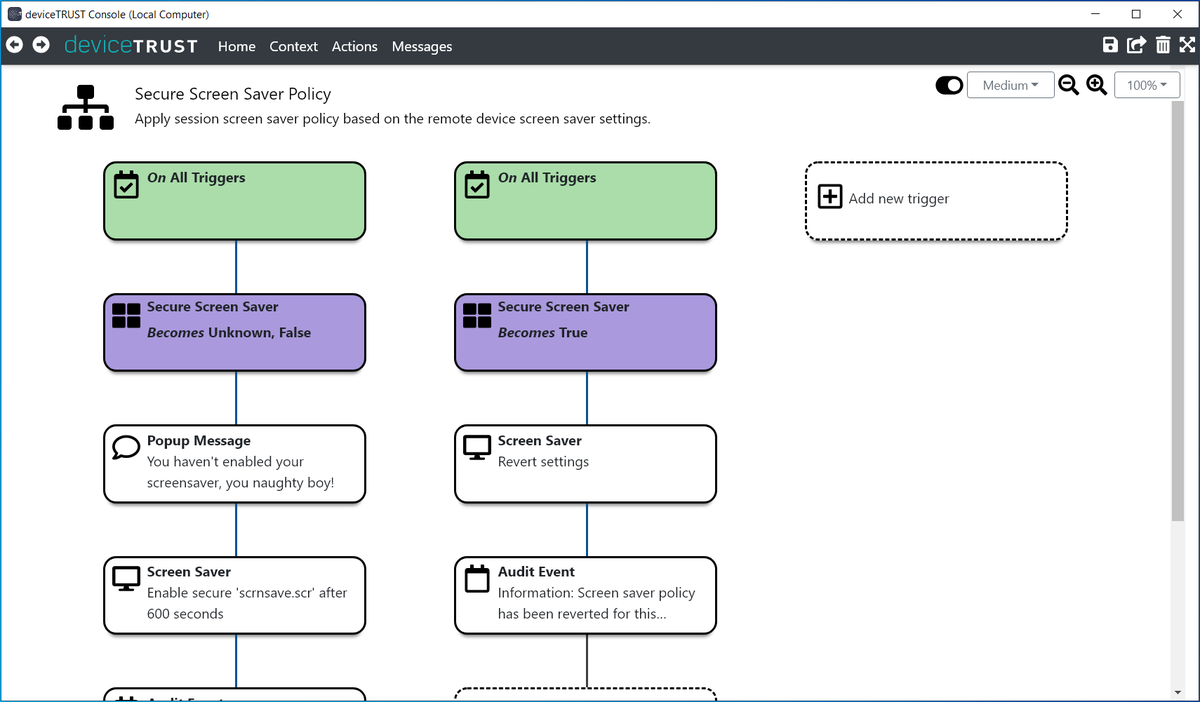Viewport: 1200px width, 702px height.
Task: Go back with the left arrow icon
Action: [15, 45]
